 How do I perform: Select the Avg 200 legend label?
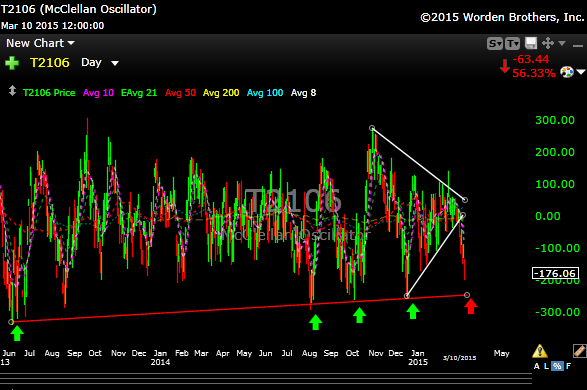pyautogui.click(x=221, y=93)
